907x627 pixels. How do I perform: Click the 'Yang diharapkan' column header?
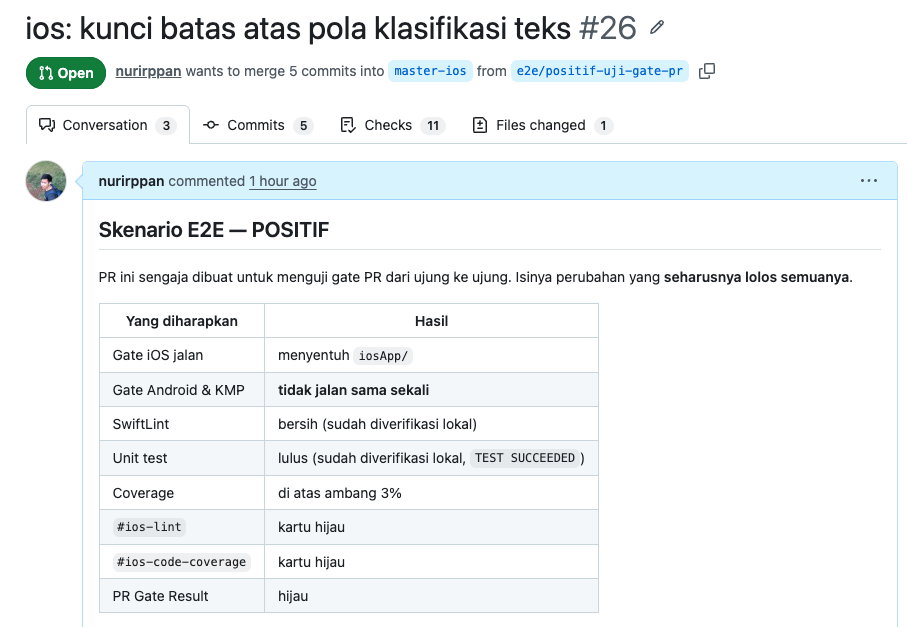tap(182, 321)
